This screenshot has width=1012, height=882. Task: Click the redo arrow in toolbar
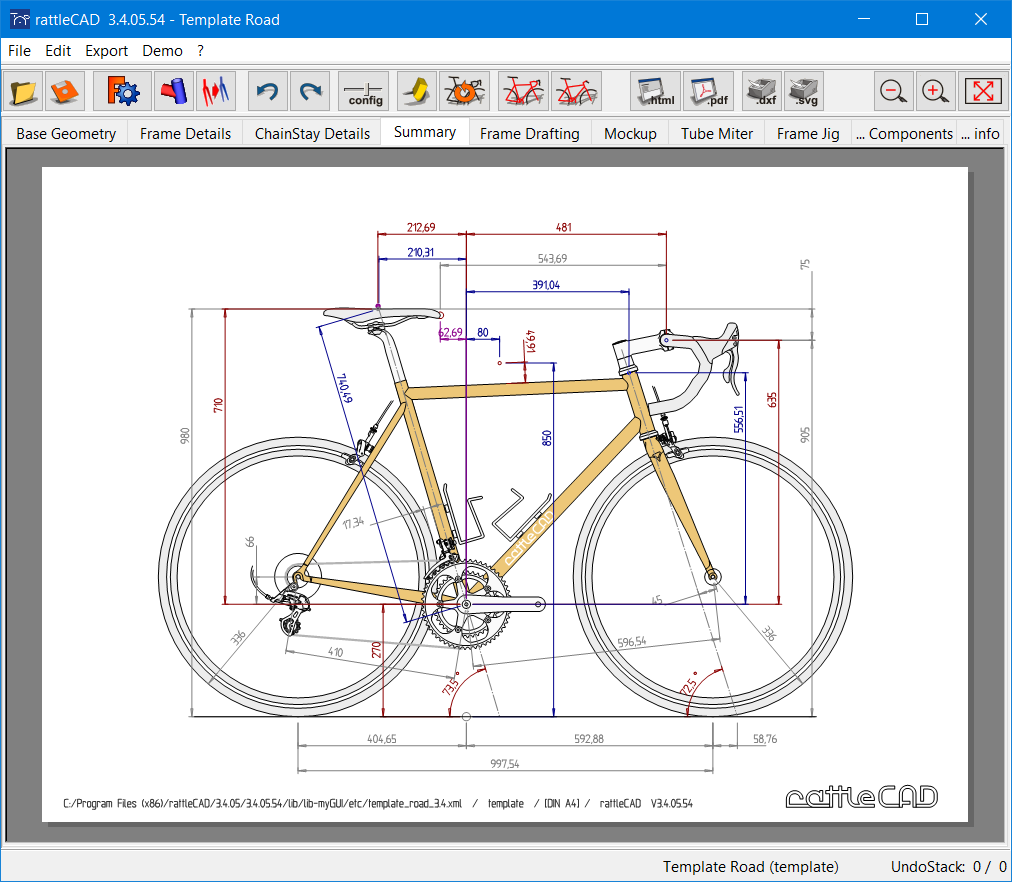pos(310,91)
